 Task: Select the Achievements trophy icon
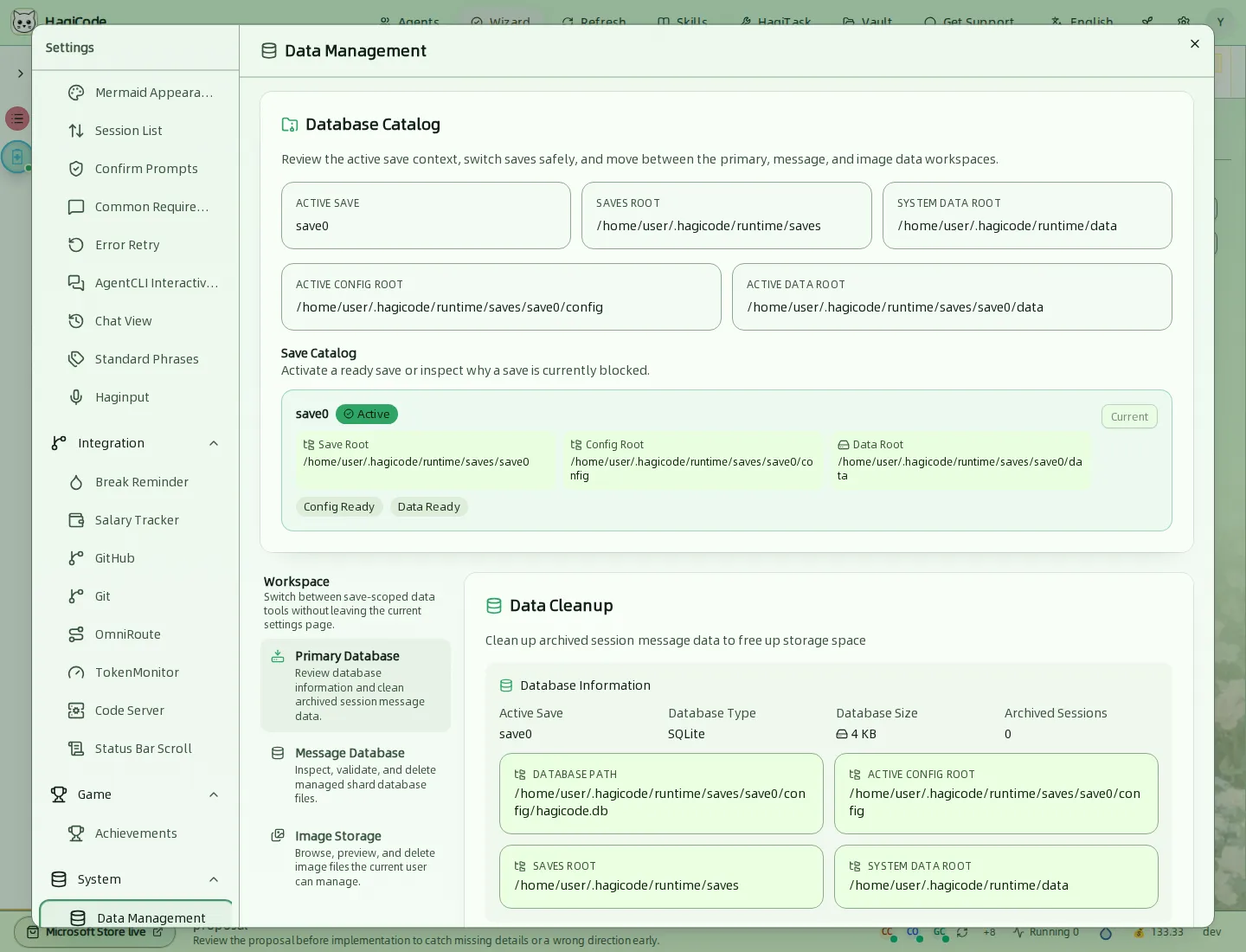click(76, 833)
